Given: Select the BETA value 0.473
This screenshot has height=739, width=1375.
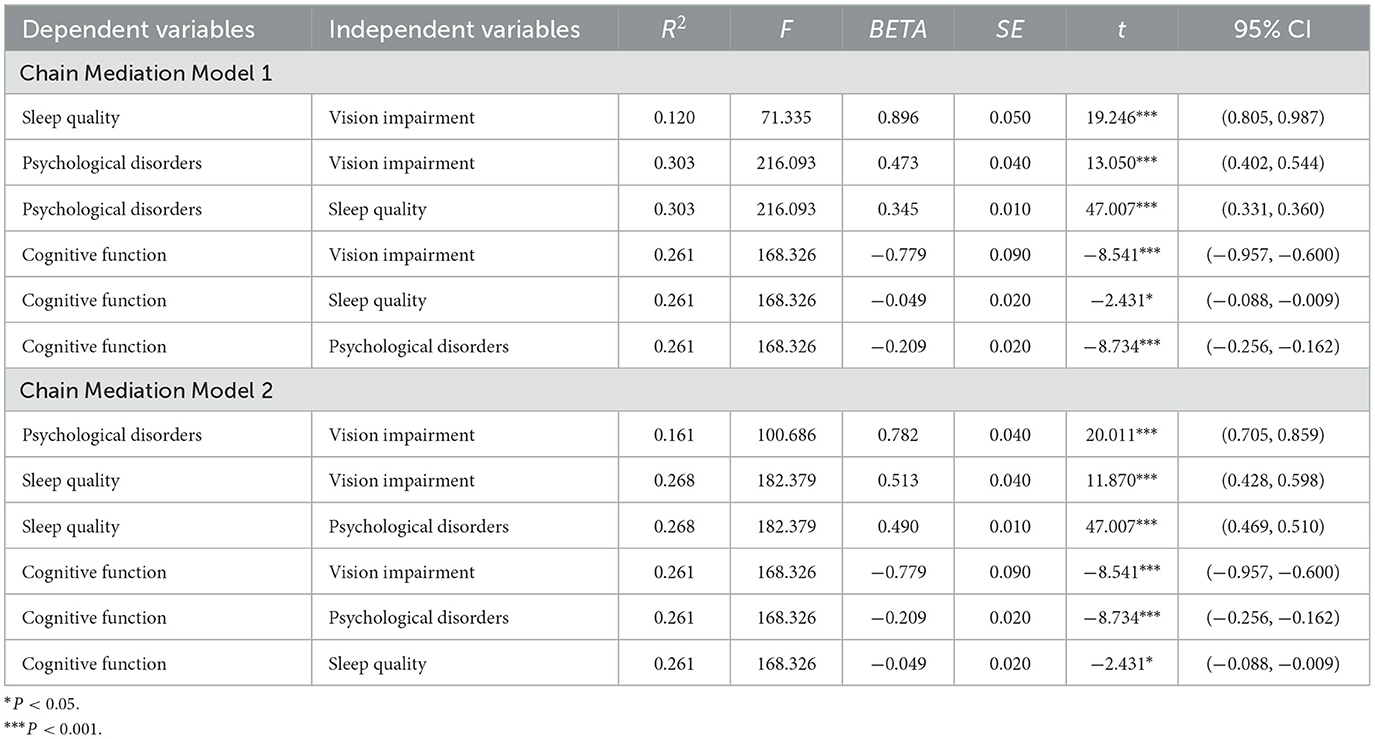Looking at the screenshot, I should (897, 164).
